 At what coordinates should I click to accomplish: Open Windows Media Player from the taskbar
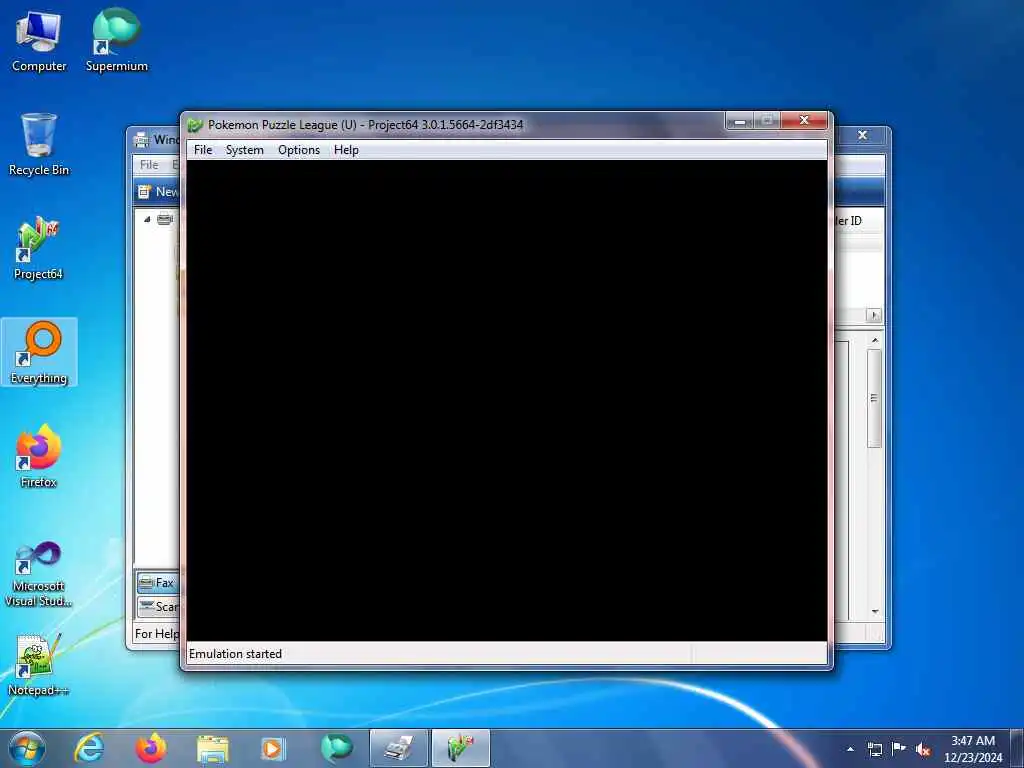[x=273, y=748]
